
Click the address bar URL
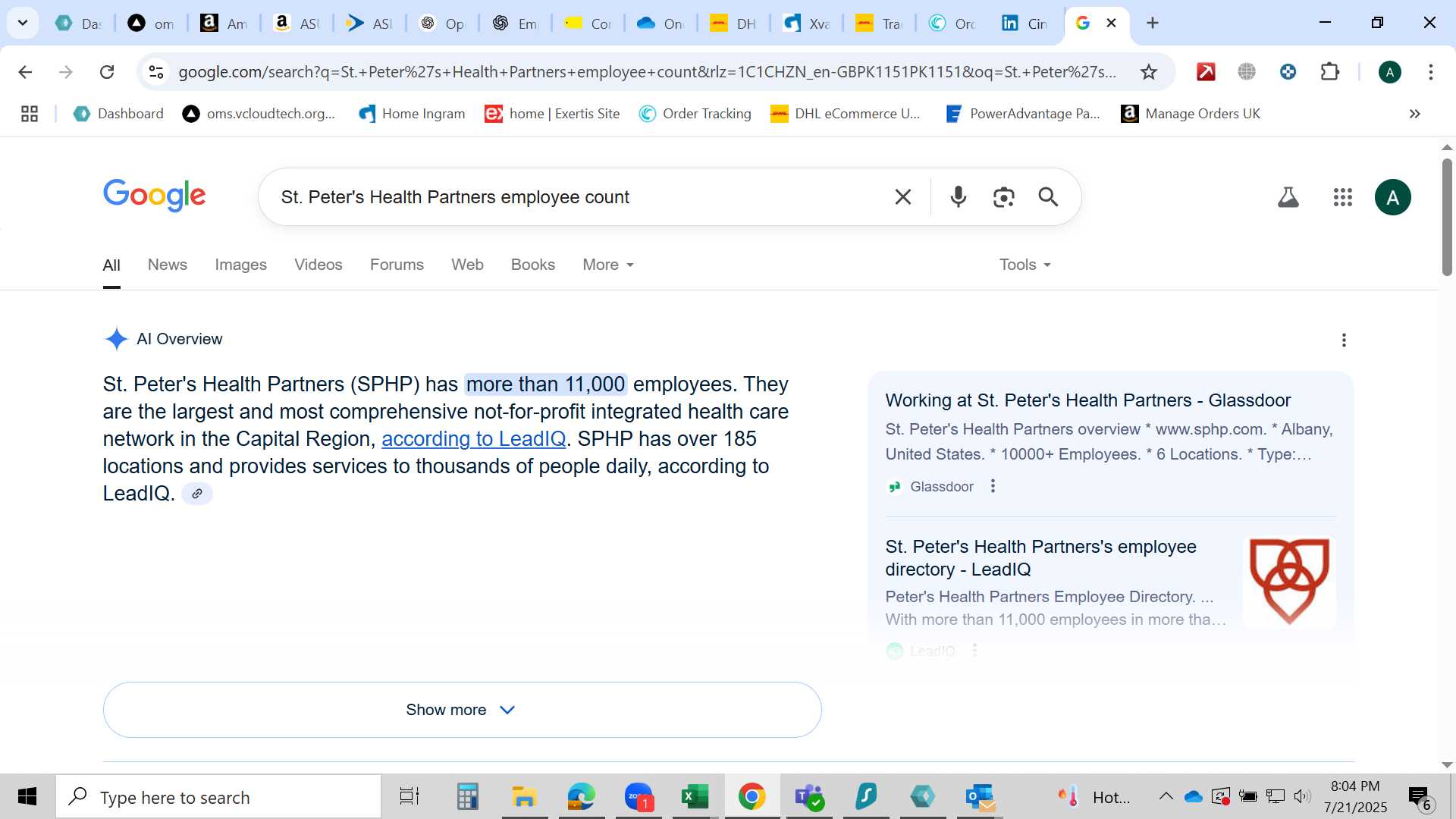coord(647,72)
